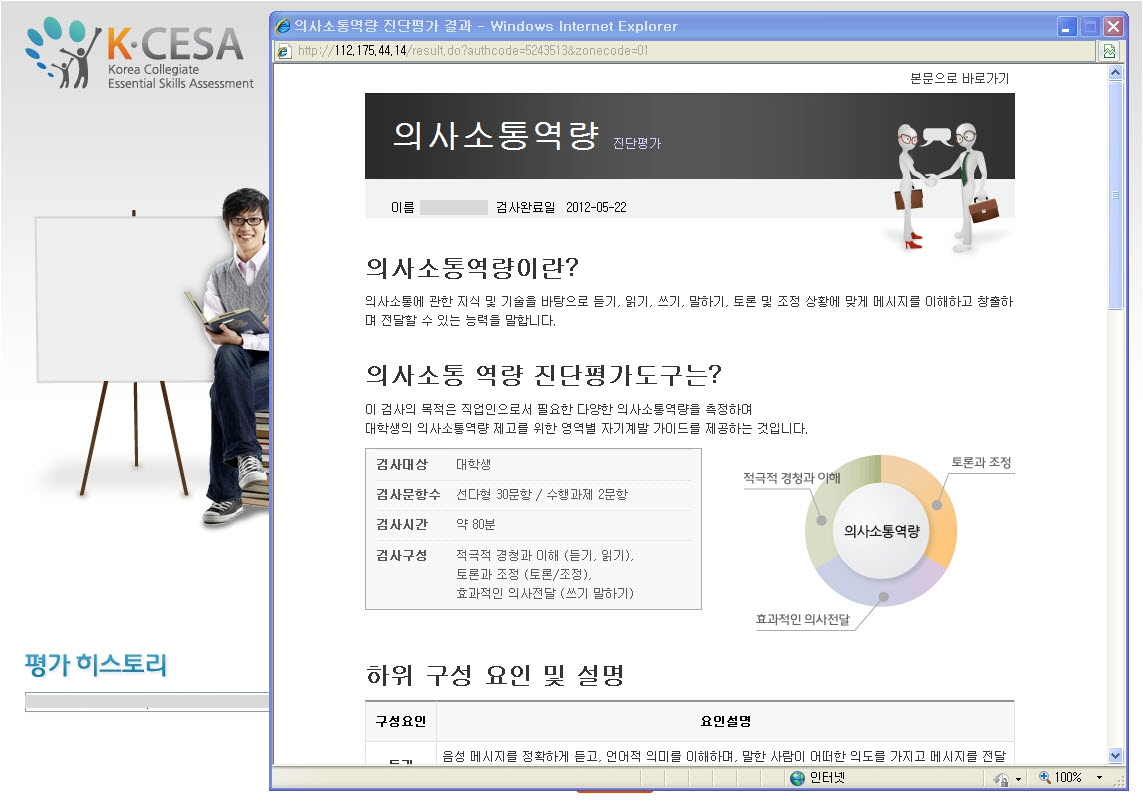The image size is (1143, 804).
Task: Click the '효과적인 의사전달' chart label
Action: tap(803, 620)
